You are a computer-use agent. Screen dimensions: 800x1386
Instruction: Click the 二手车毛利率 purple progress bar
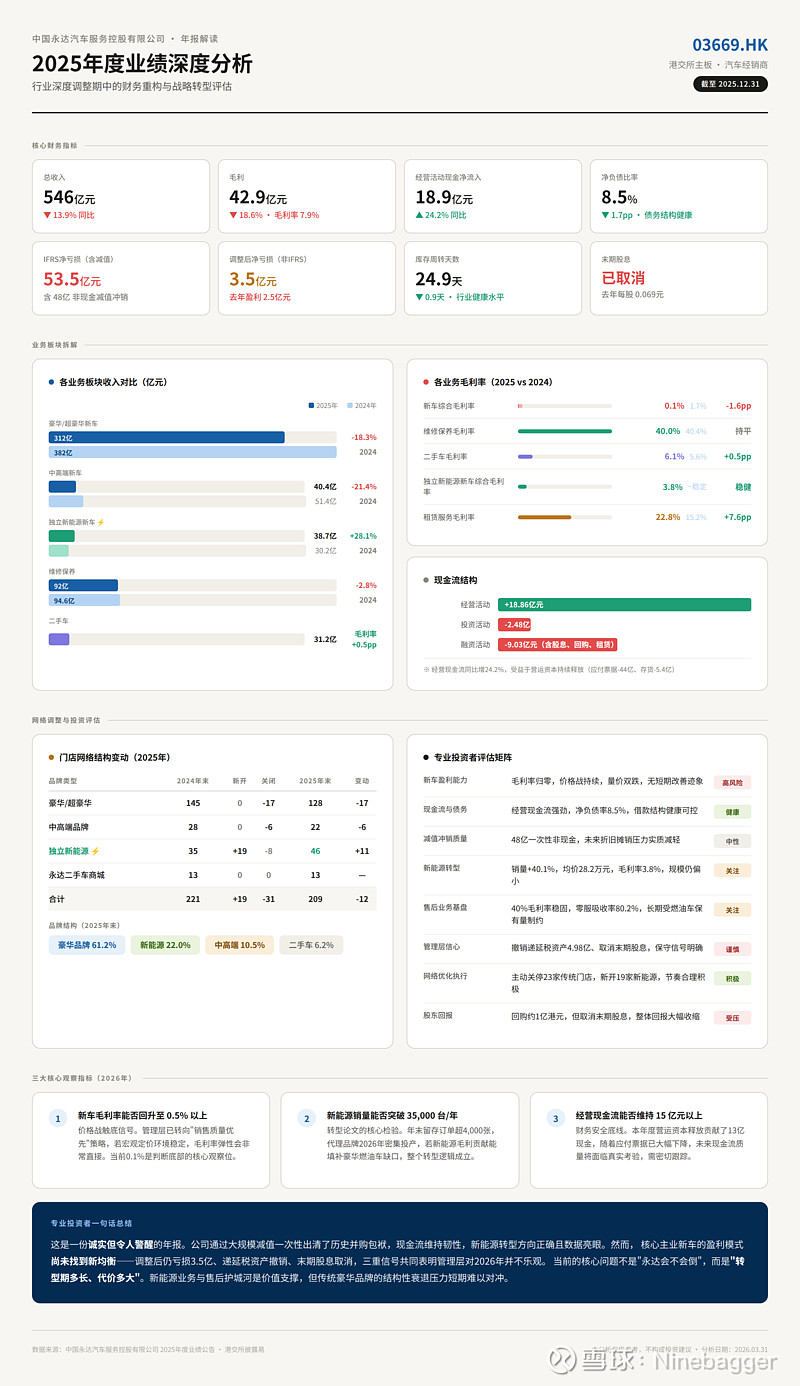point(525,456)
